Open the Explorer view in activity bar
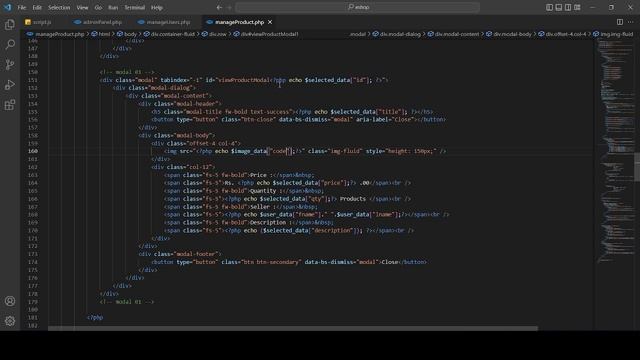The width and height of the screenshot is (640, 360). tap(10, 24)
